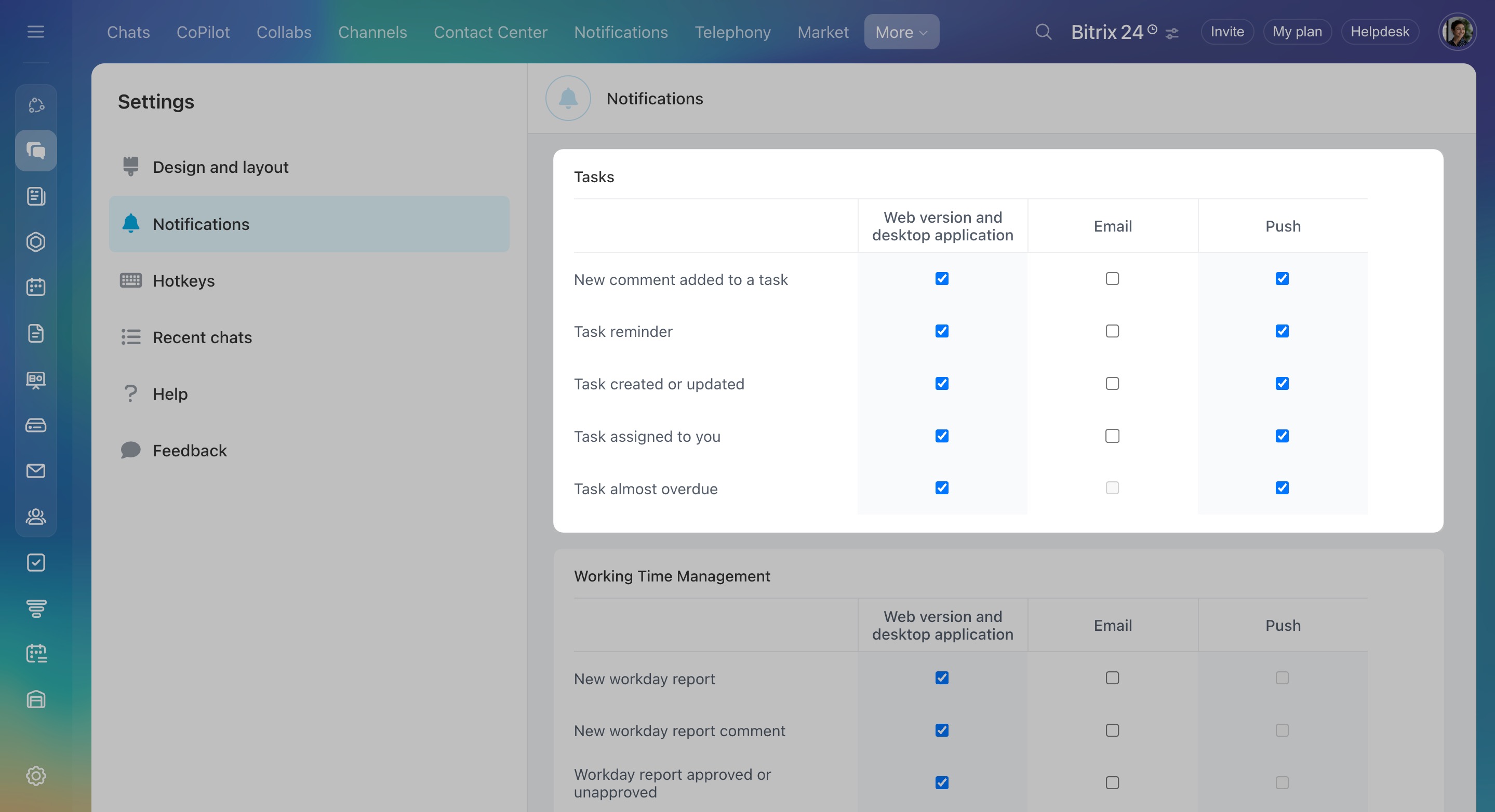Expand the More dropdown menu

pyautogui.click(x=901, y=32)
